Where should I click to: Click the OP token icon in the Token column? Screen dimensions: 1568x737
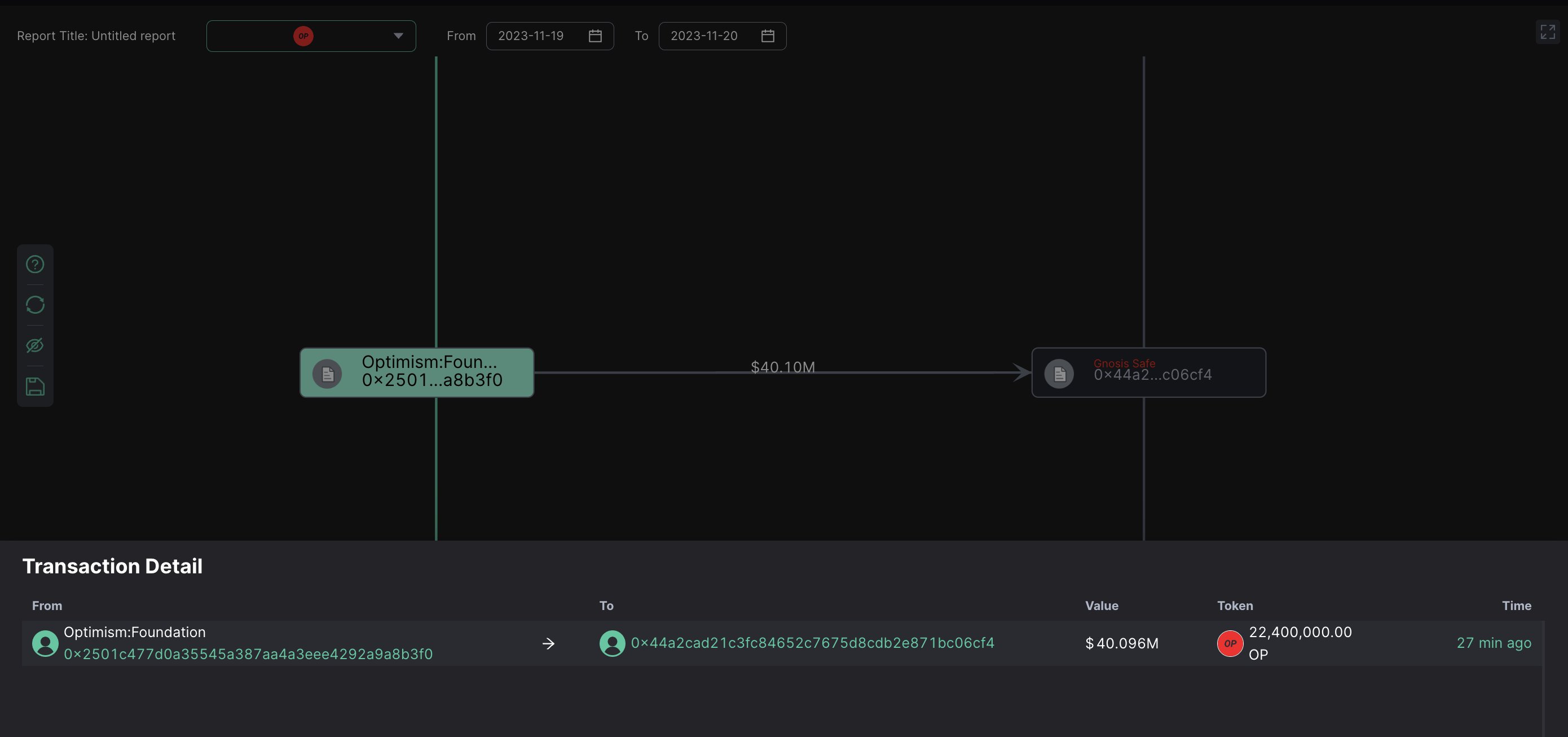point(1230,643)
